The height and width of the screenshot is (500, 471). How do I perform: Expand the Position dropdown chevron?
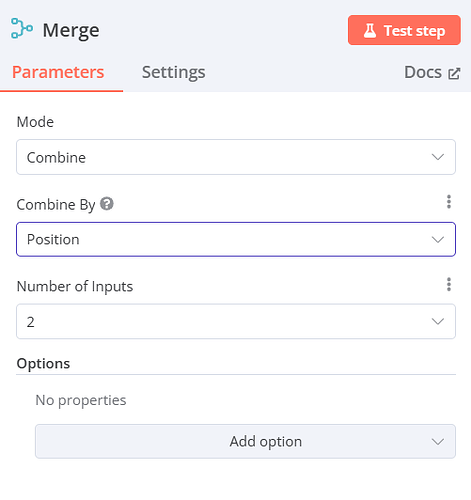[x=438, y=239]
